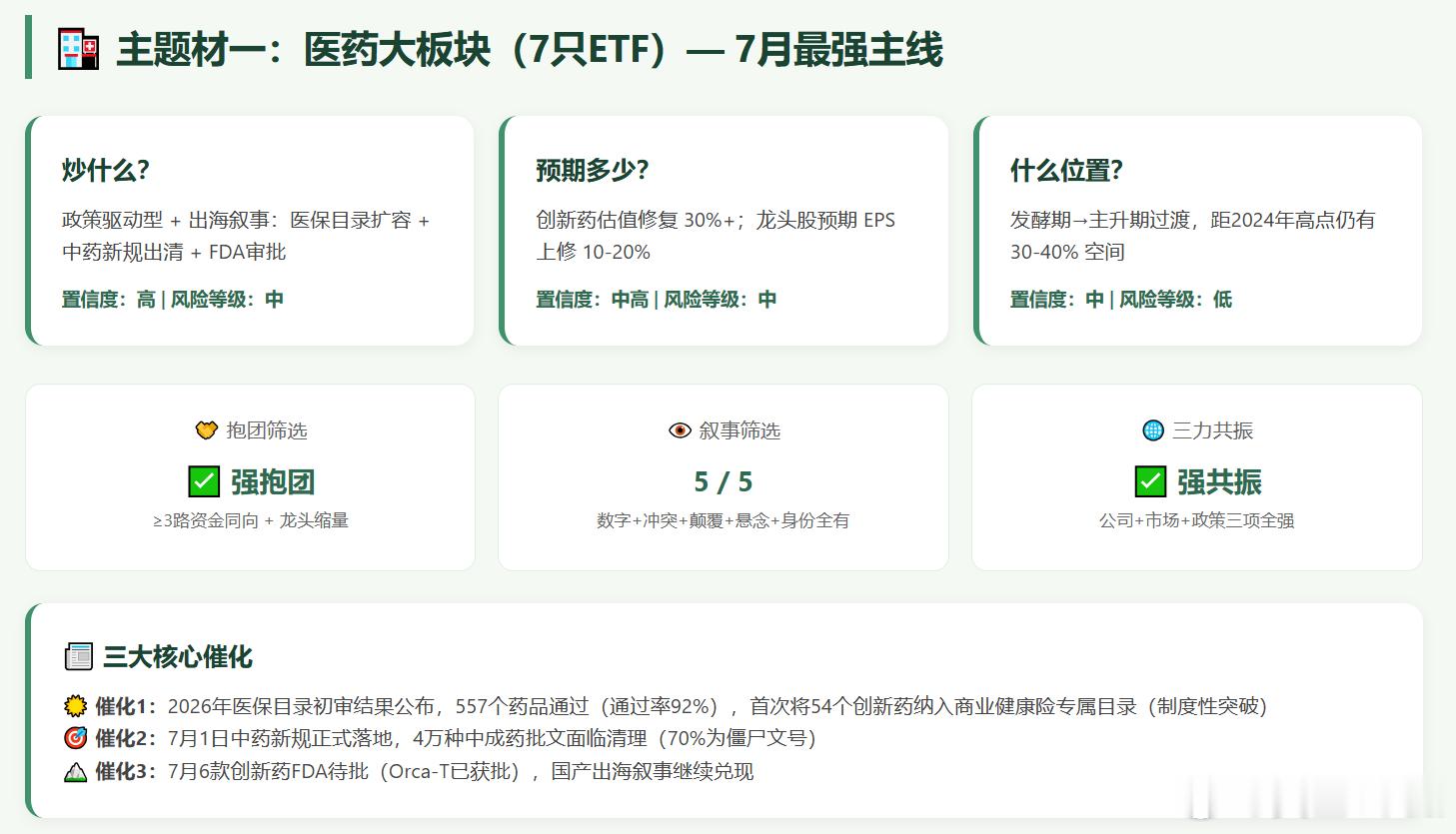Click the newspaper icon beside 三大核心催化
This screenshot has height=834, width=1456.
coord(78,656)
